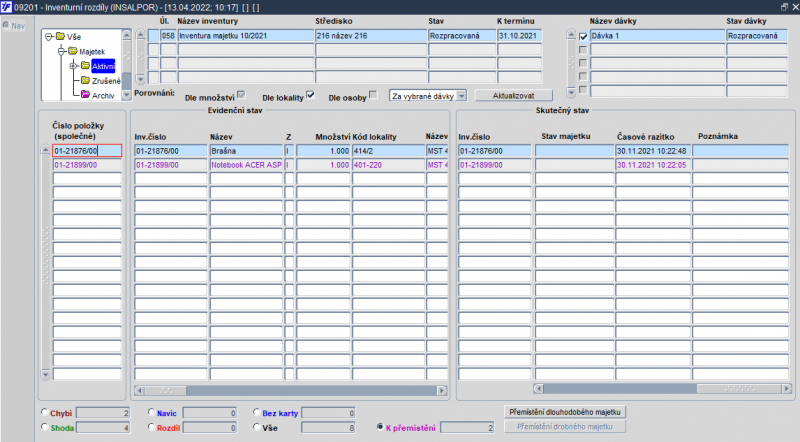800x442 pixels.
Task: Click Evidenční stav horizontal scroll right arrow
Action: coord(442,390)
